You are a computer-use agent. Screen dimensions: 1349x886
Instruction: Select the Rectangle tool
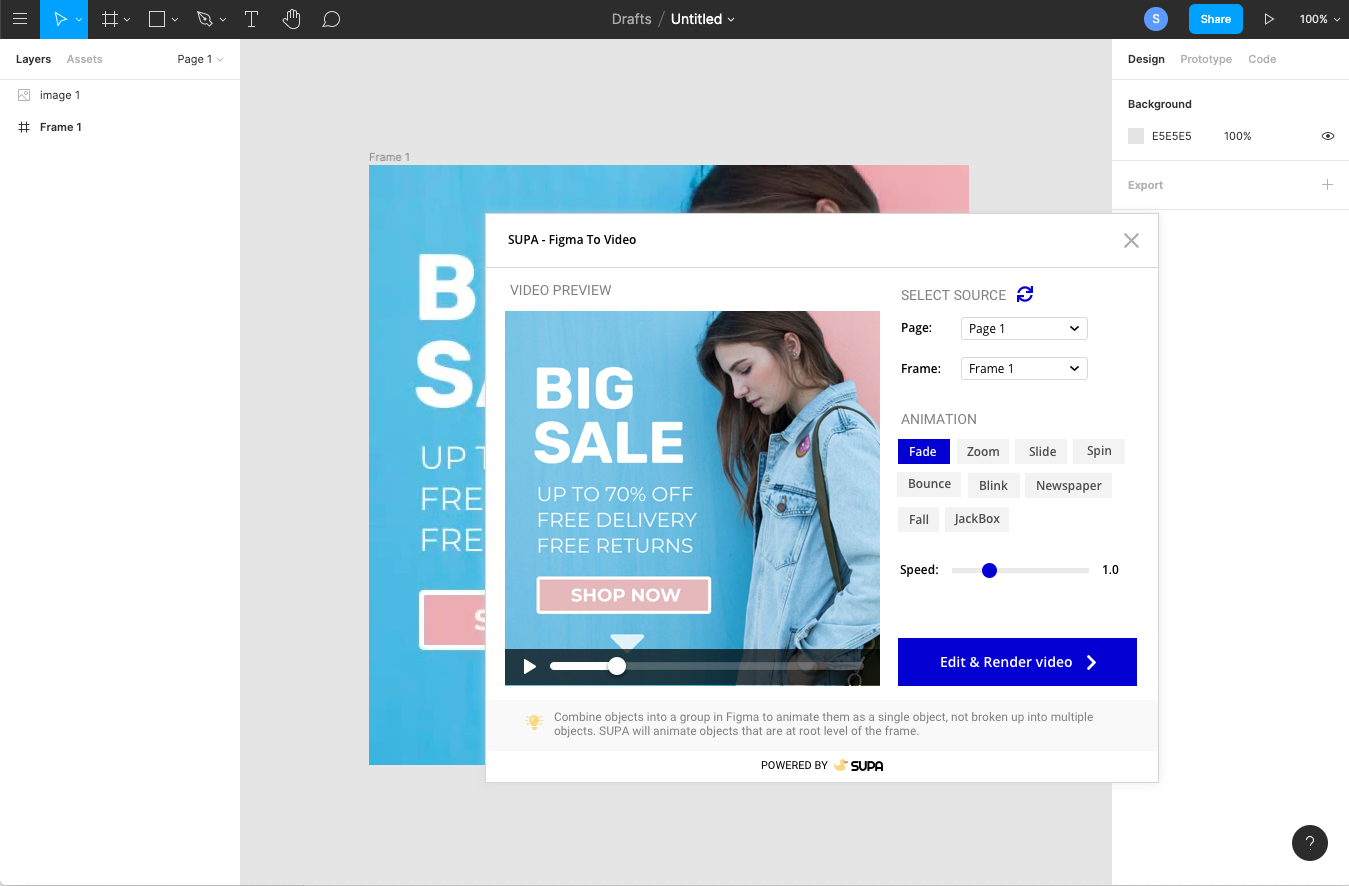[x=157, y=19]
